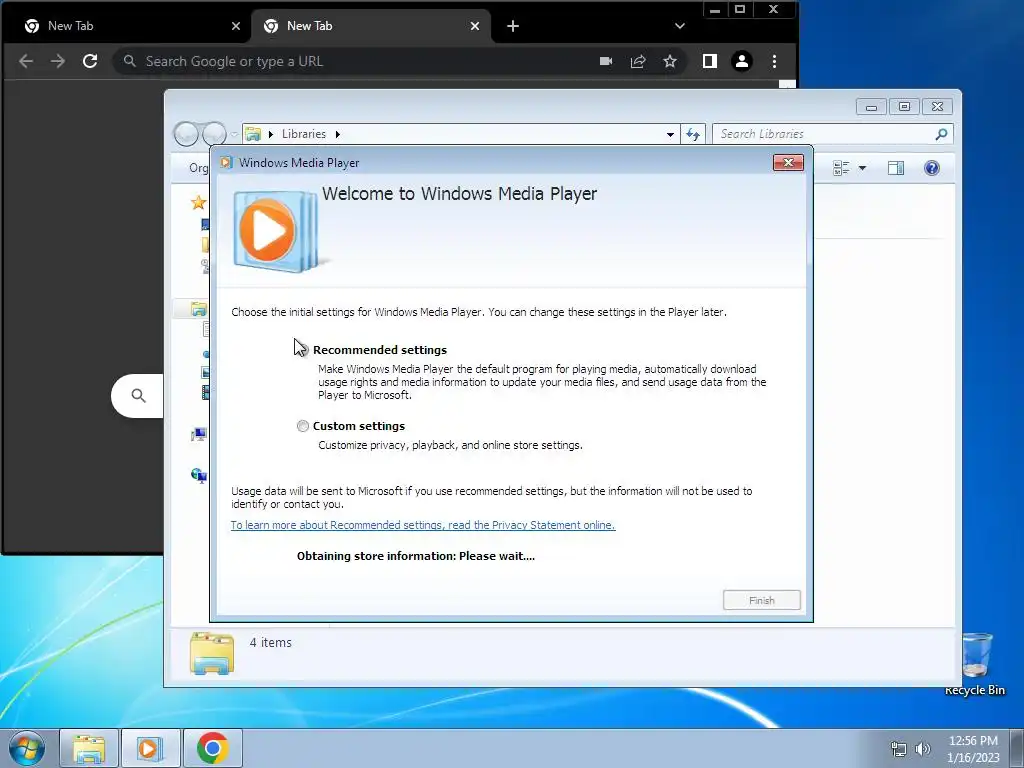Viewport: 1024px width, 768px height.
Task: Close the first New Tab in Chrome
Action: click(236, 26)
